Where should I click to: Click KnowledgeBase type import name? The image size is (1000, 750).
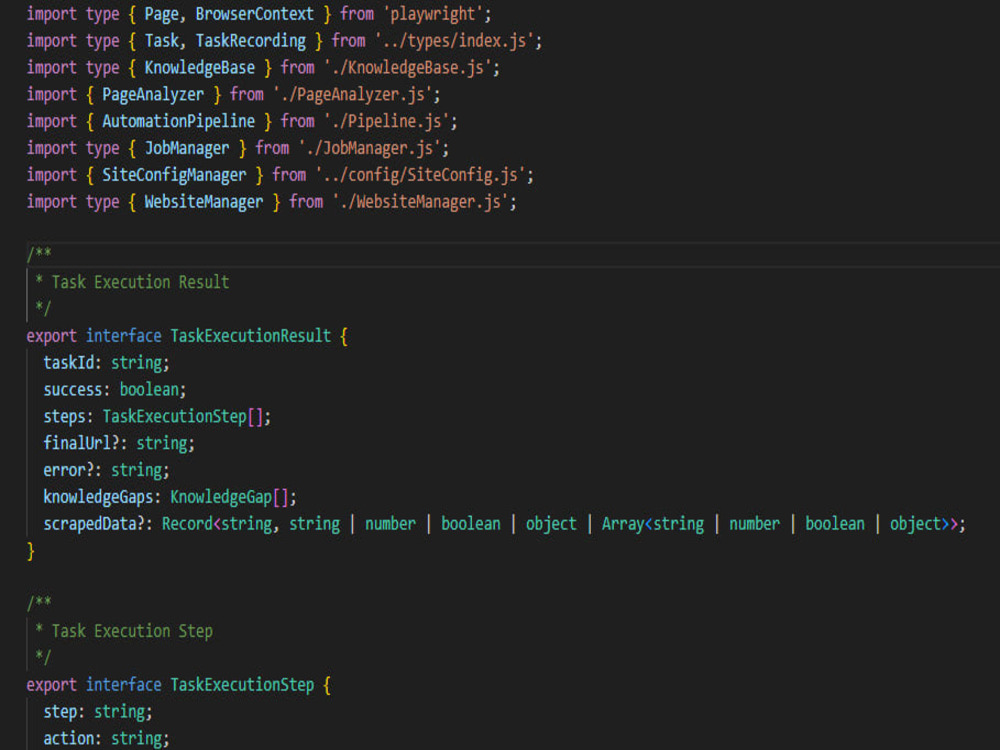click(x=200, y=68)
